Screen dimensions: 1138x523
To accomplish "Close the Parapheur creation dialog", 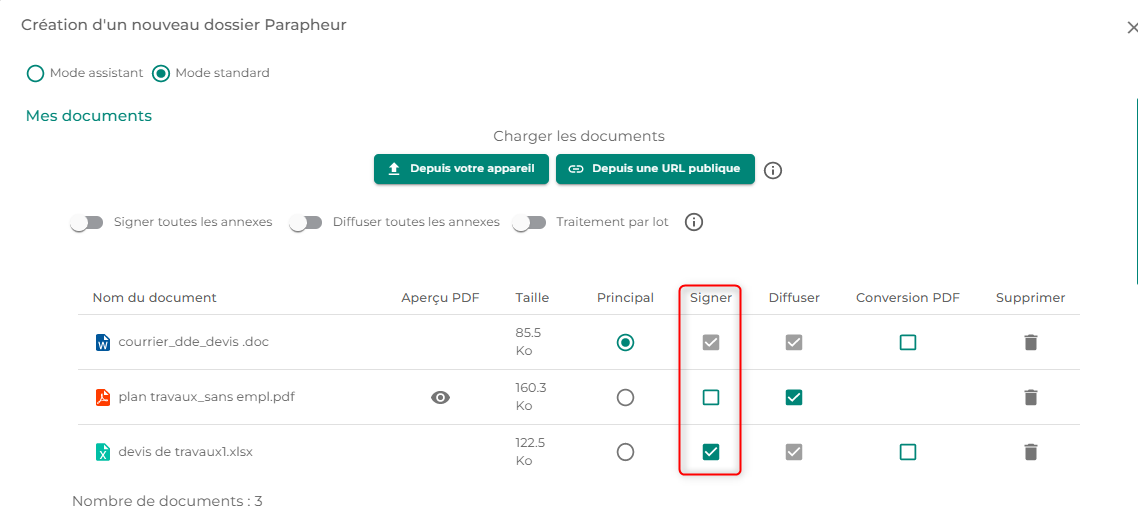I will 1131,28.
